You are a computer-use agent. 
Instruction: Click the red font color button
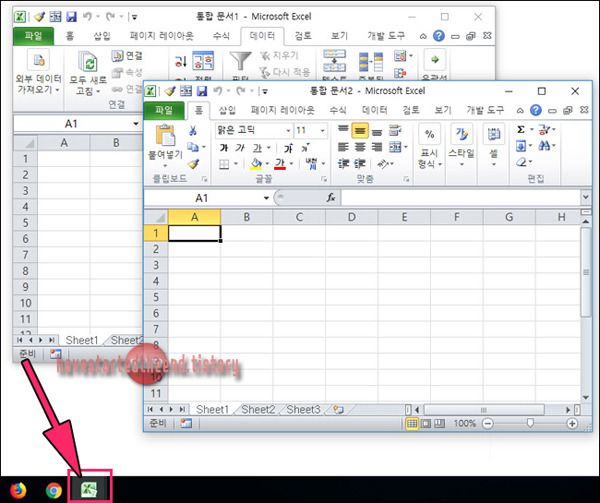(280, 164)
